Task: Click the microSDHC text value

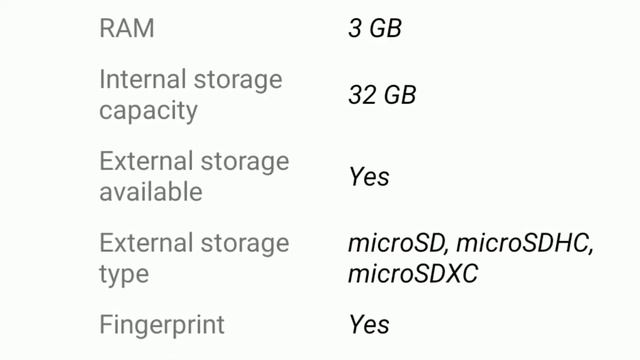Action: click(x=524, y=243)
